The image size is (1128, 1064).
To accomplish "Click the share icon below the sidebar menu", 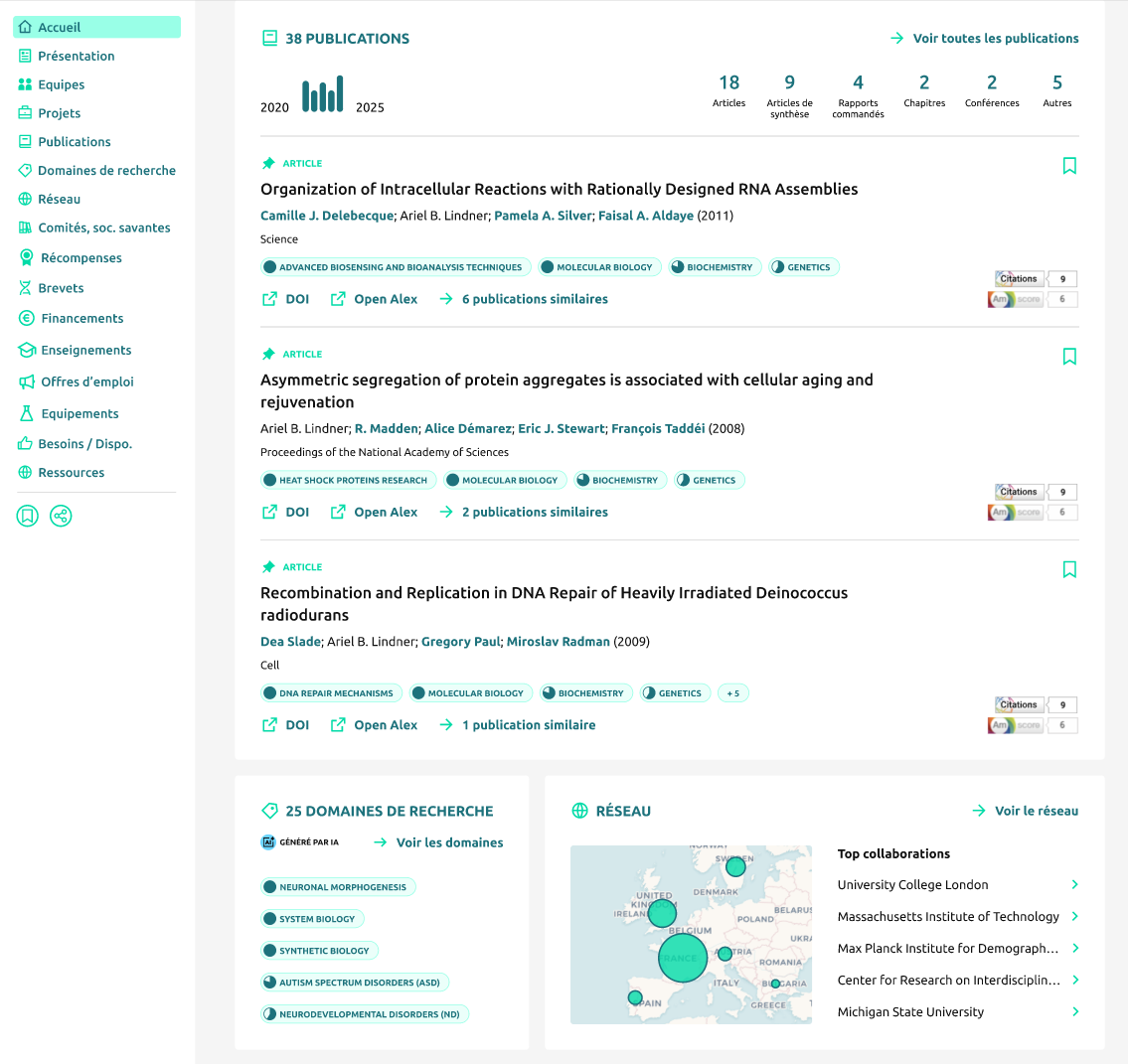I will click(x=61, y=516).
